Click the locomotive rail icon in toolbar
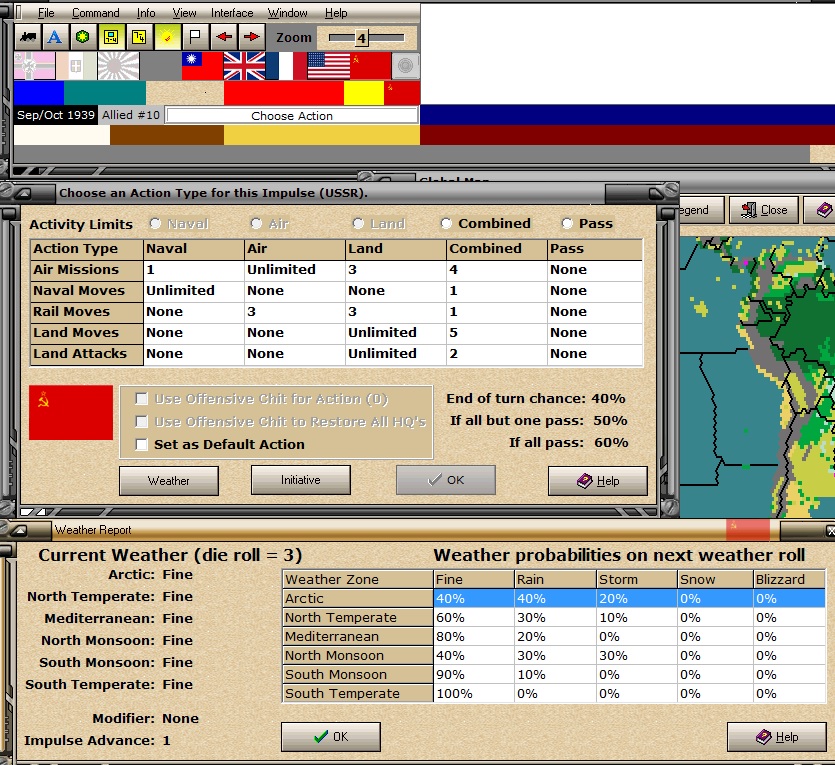The height and width of the screenshot is (765, 835). point(28,37)
